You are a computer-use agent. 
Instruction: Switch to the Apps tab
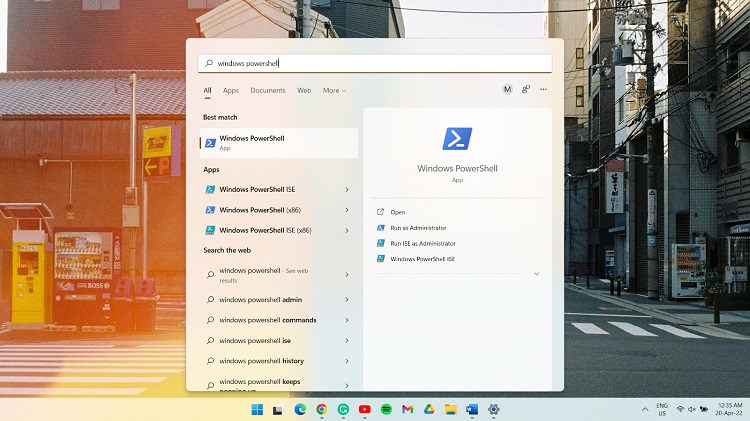[x=231, y=90]
